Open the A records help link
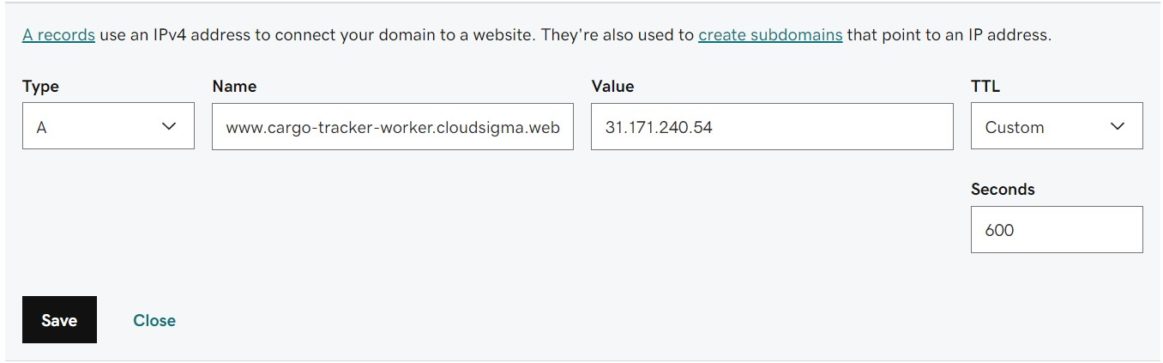 (59, 35)
